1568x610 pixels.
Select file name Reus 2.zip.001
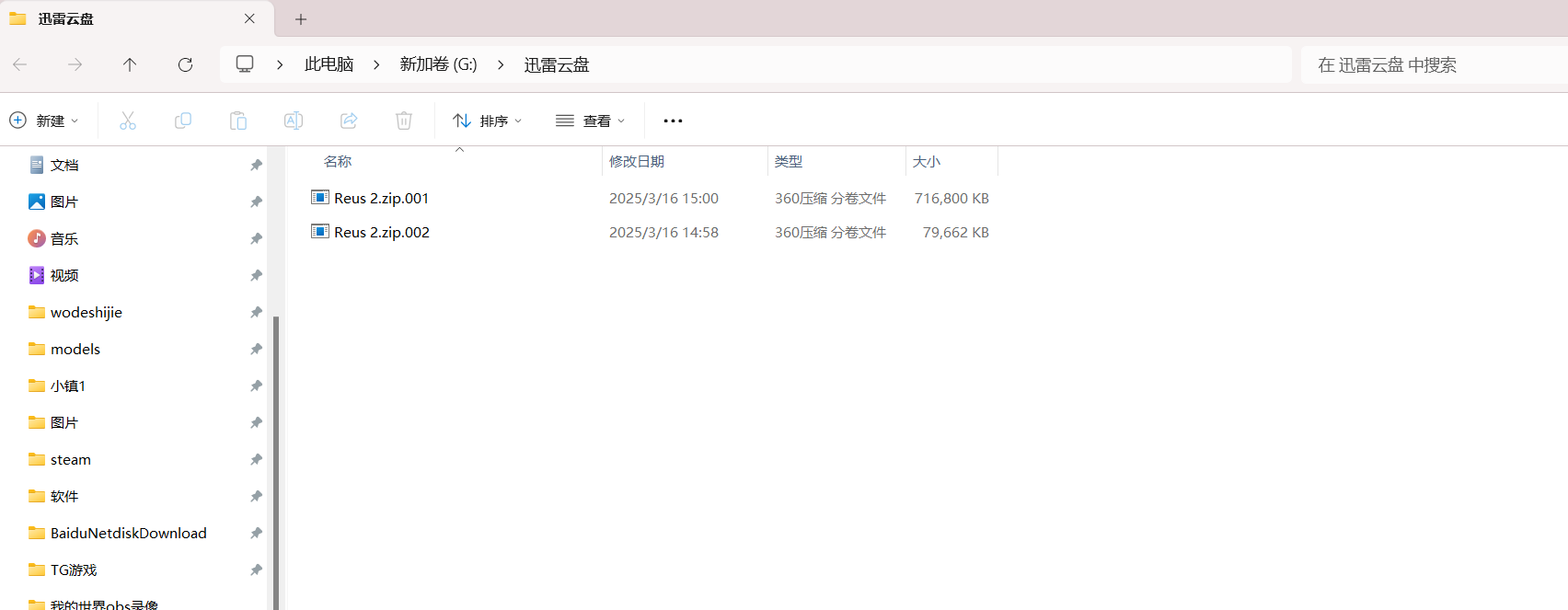click(382, 198)
